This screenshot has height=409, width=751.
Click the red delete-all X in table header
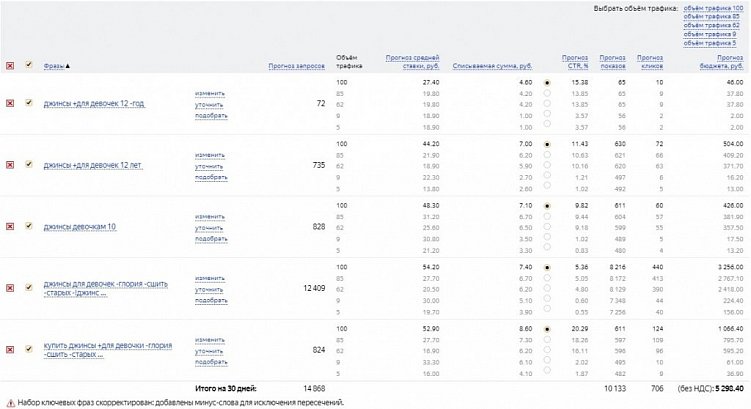10,66
